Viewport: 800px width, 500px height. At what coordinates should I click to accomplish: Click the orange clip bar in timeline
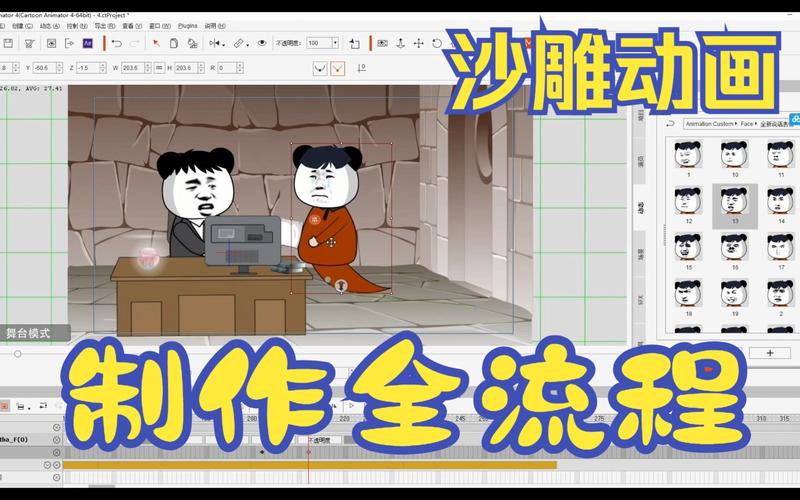pyautogui.click(x=310, y=465)
